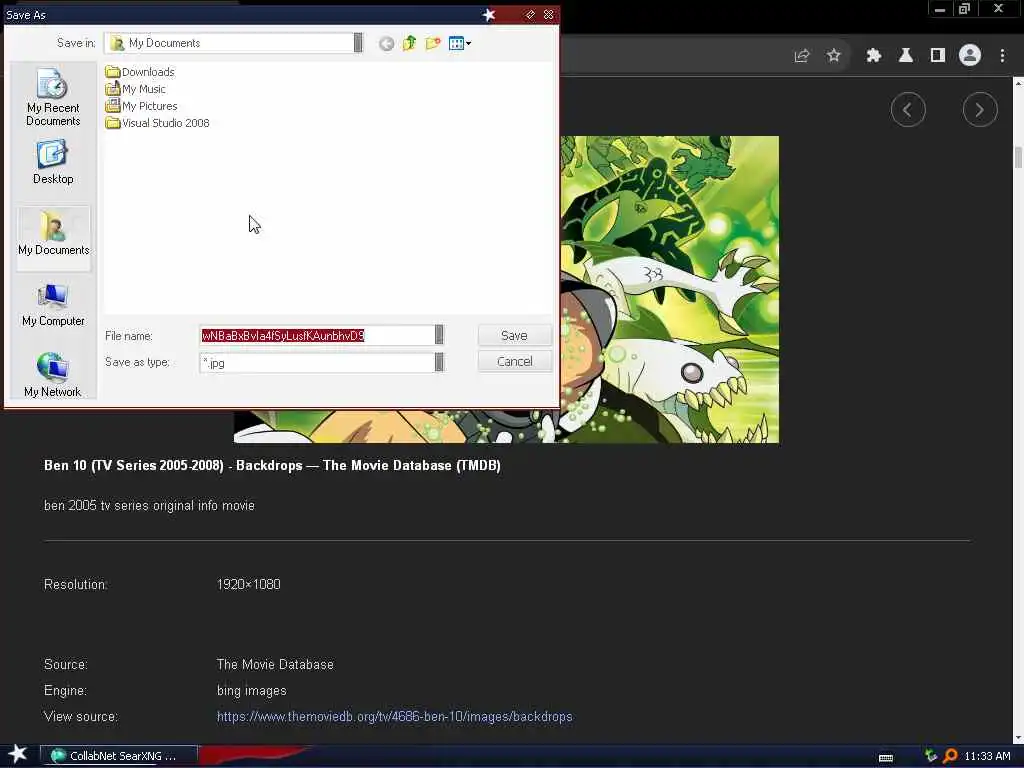The height and width of the screenshot is (768, 1024).
Task: Select the Visual Studio 2008 folder
Action: 157,123
